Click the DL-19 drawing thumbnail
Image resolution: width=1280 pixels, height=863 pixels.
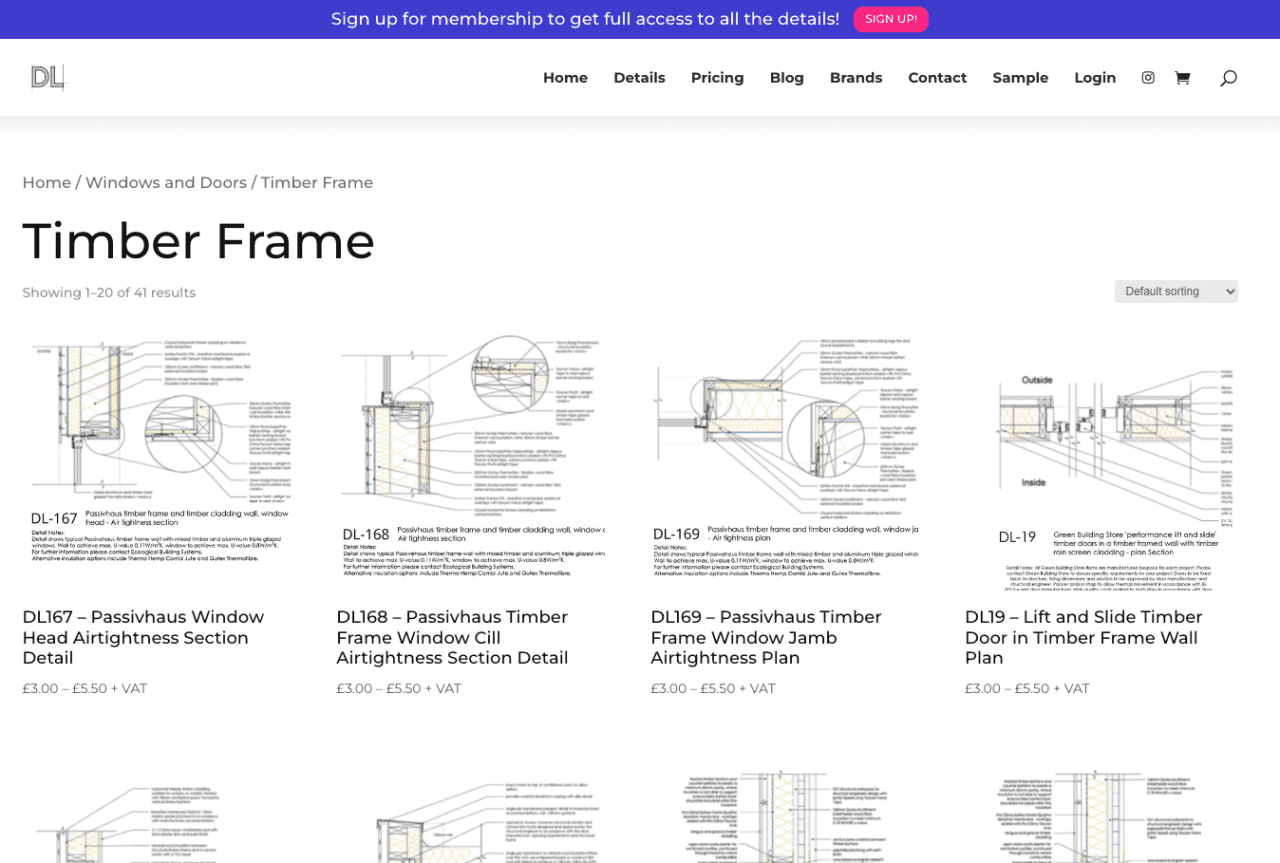(1099, 457)
